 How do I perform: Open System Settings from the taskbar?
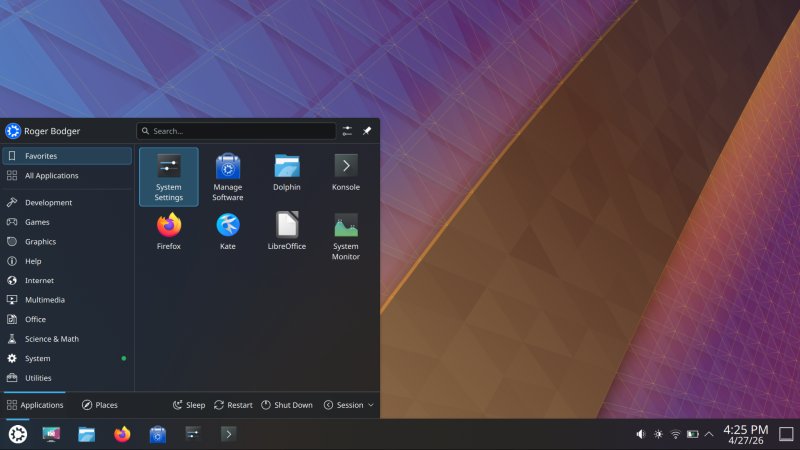(193, 434)
